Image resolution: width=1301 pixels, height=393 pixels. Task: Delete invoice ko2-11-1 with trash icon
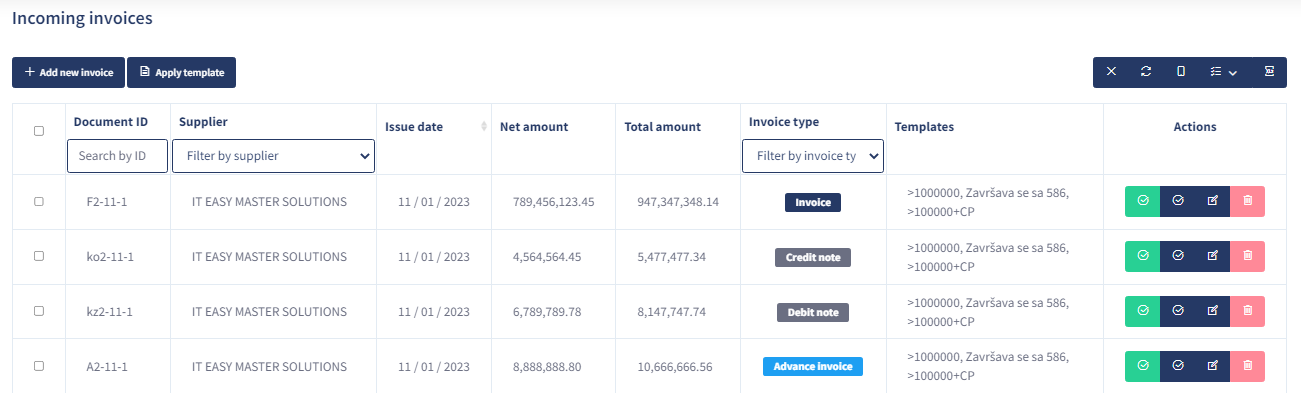tap(1247, 256)
